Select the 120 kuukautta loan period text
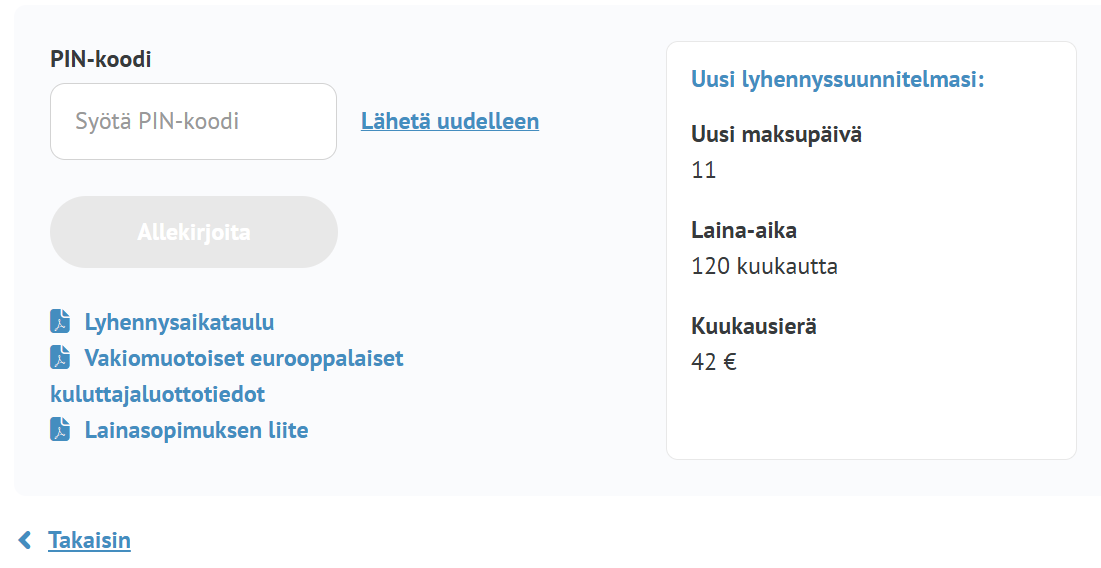Viewport: 1101px width, 568px height. [x=764, y=267]
